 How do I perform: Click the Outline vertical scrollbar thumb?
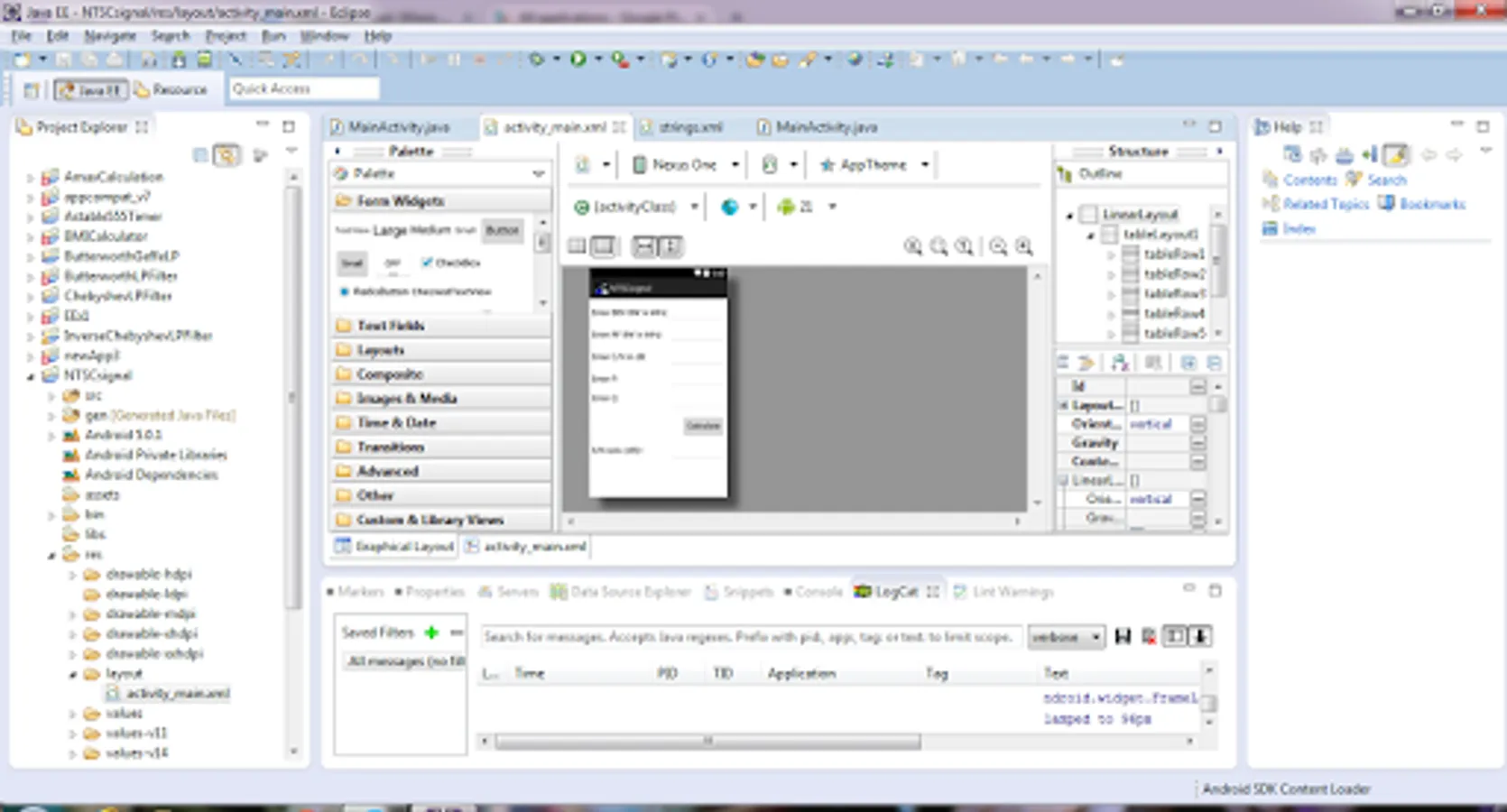coord(1218,261)
